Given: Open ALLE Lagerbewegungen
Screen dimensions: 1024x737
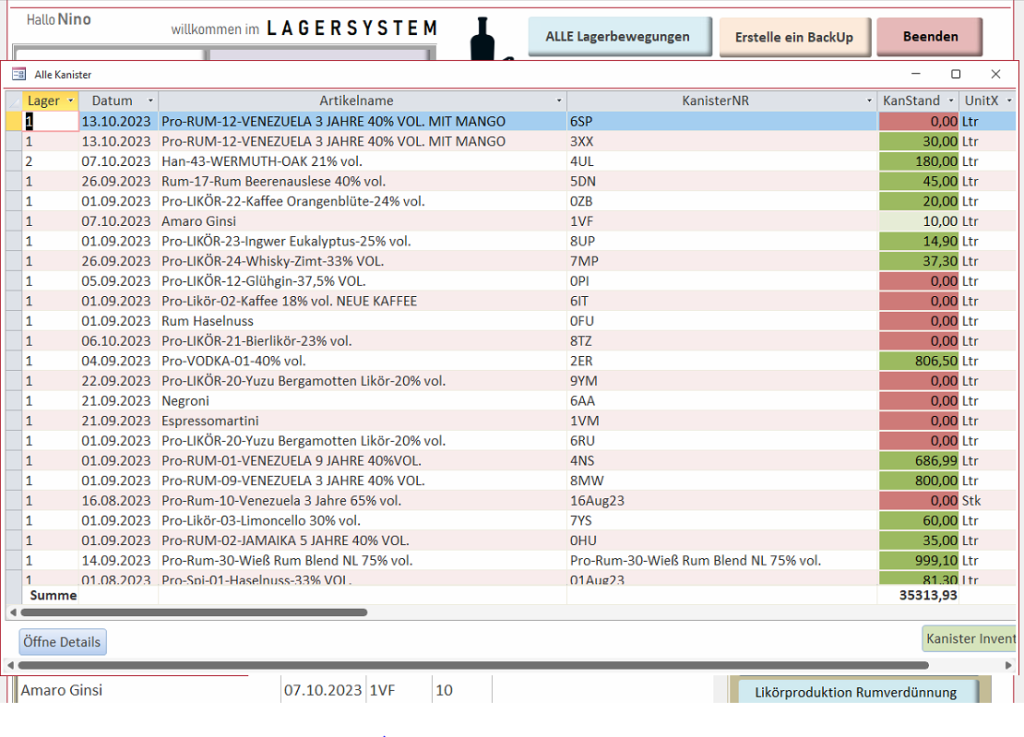Looking at the screenshot, I should pos(619,37).
